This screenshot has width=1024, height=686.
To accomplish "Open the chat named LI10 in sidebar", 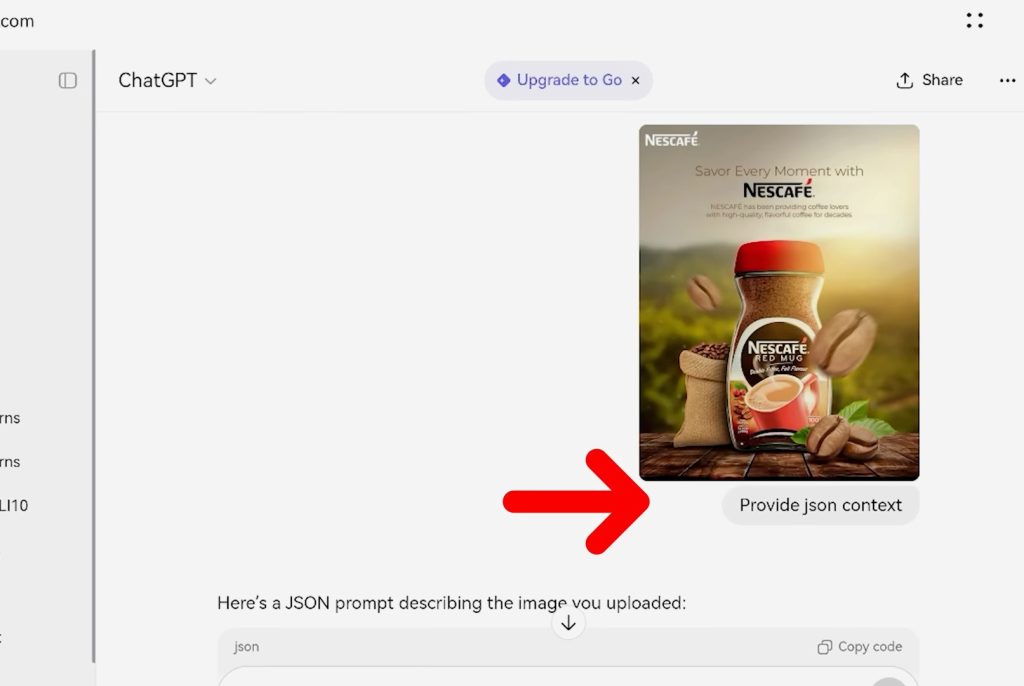I will [11, 505].
